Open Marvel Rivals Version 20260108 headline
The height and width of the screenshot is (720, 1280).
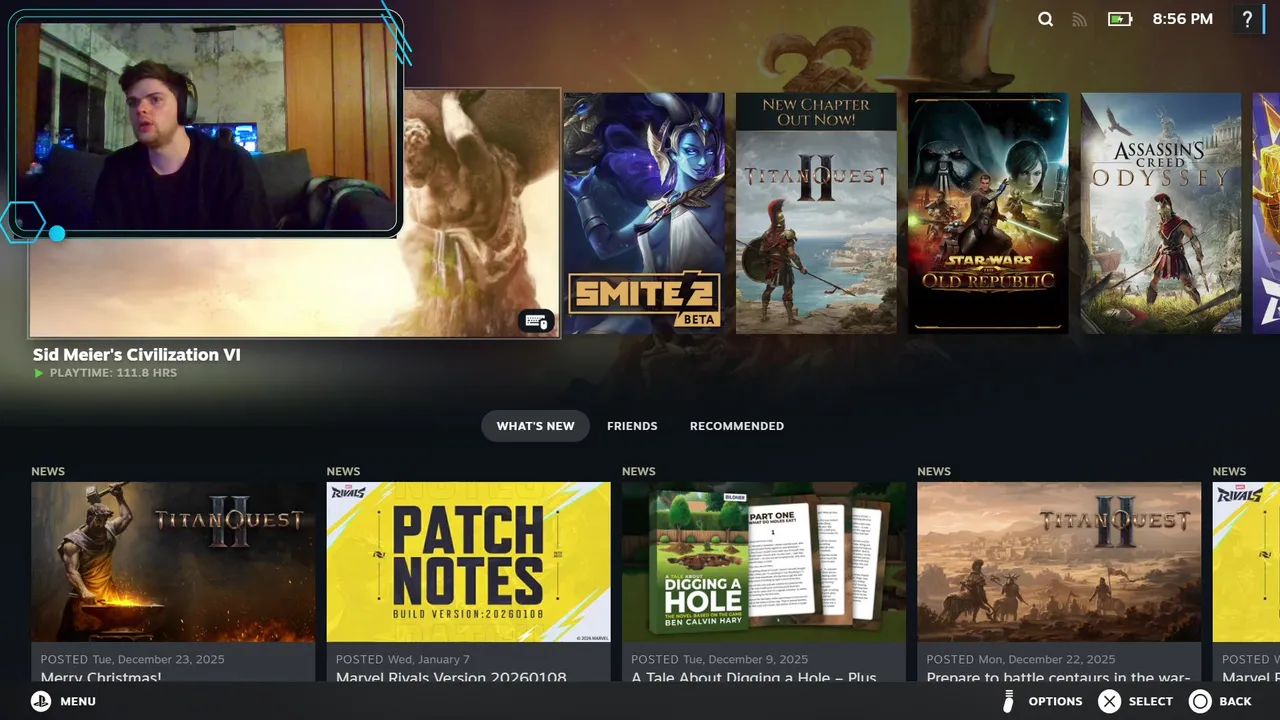tap(451, 677)
